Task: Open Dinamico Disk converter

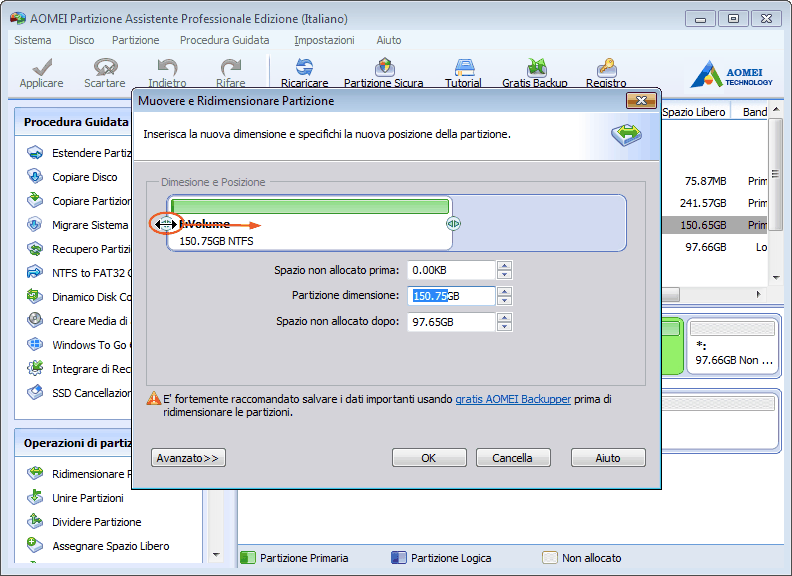Action: pyautogui.click(x=35, y=297)
